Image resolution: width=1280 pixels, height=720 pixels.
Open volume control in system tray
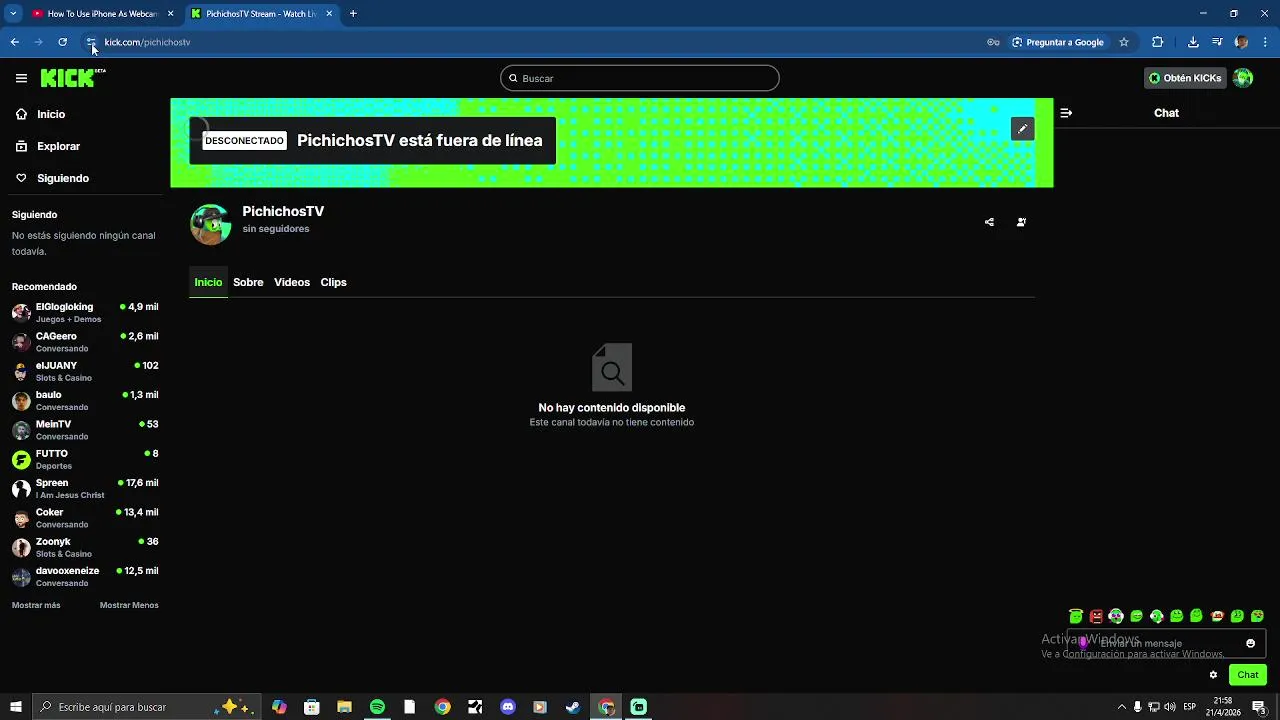coord(1170,707)
